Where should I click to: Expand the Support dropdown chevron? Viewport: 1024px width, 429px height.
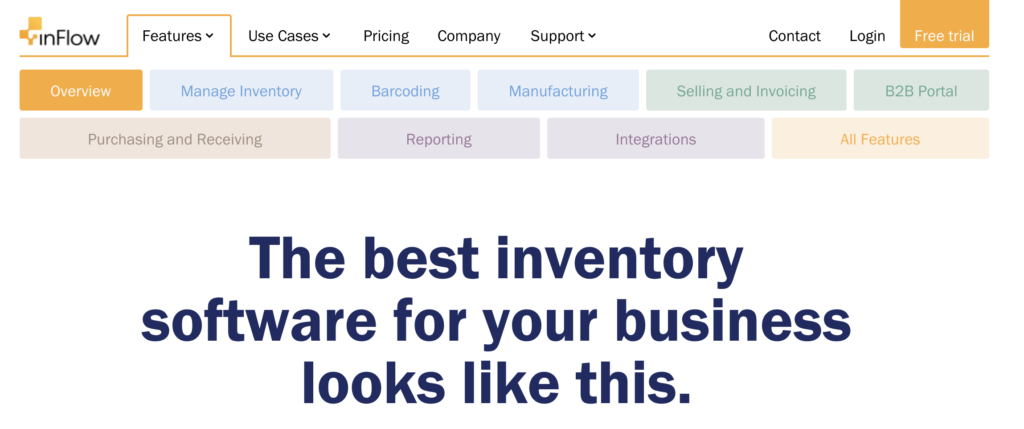click(x=592, y=36)
